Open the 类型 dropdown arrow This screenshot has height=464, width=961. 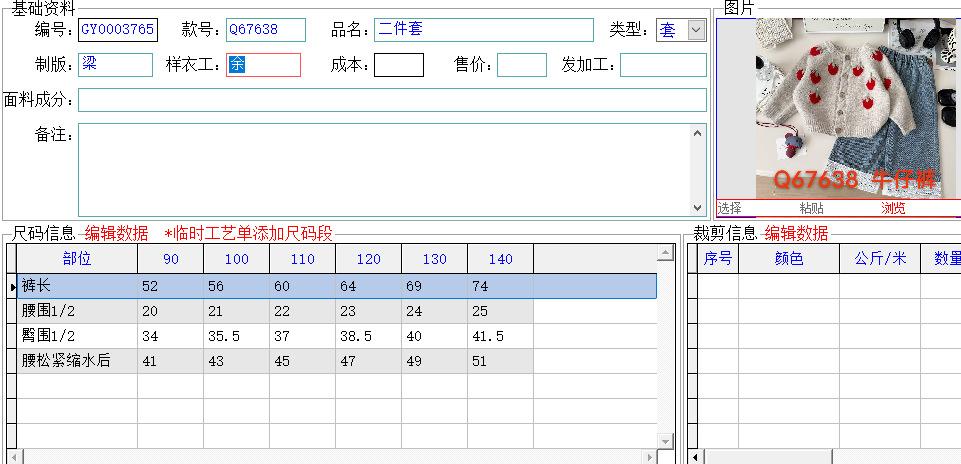tap(696, 30)
